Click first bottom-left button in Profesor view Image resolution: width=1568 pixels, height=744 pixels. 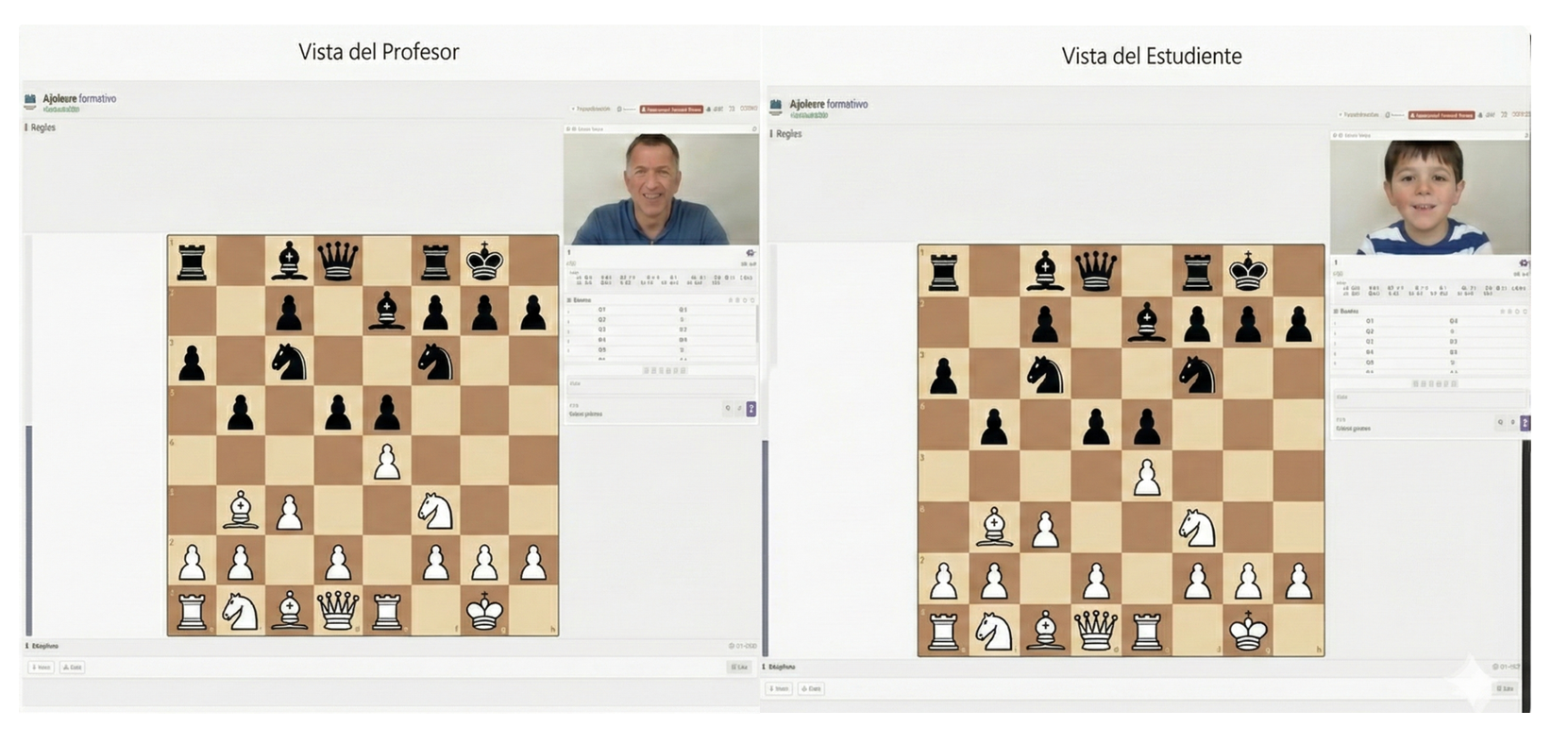coord(41,668)
